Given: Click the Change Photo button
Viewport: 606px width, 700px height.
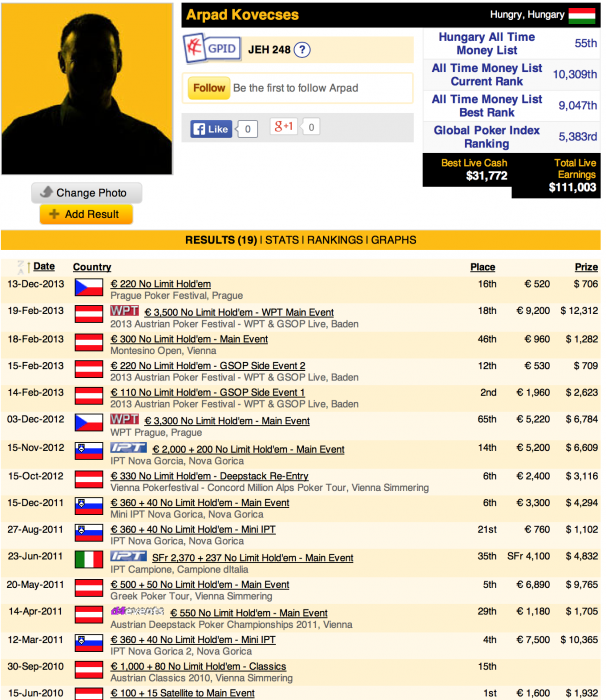Looking at the screenshot, I should point(87,193).
